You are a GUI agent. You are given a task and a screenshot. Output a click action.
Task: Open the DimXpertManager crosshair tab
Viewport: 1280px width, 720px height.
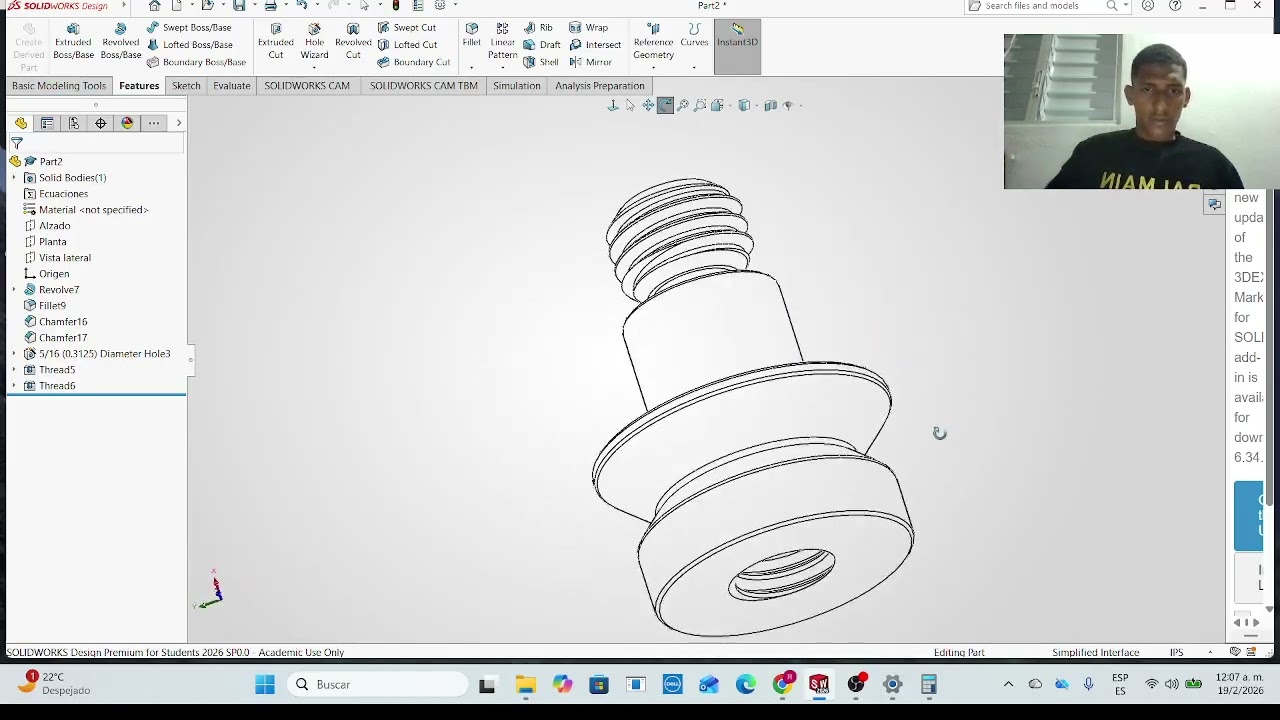pos(100,123)
